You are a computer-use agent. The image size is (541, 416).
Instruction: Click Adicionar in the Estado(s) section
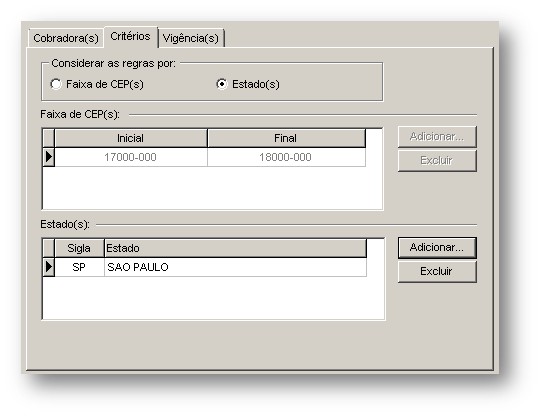(437, 247)
